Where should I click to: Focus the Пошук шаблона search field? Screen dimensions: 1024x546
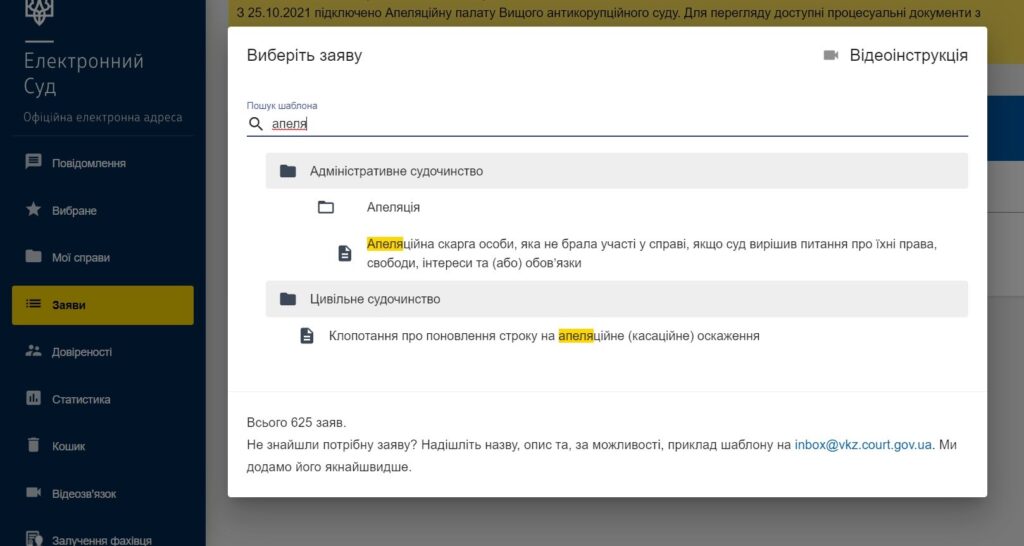coord(607,124)
